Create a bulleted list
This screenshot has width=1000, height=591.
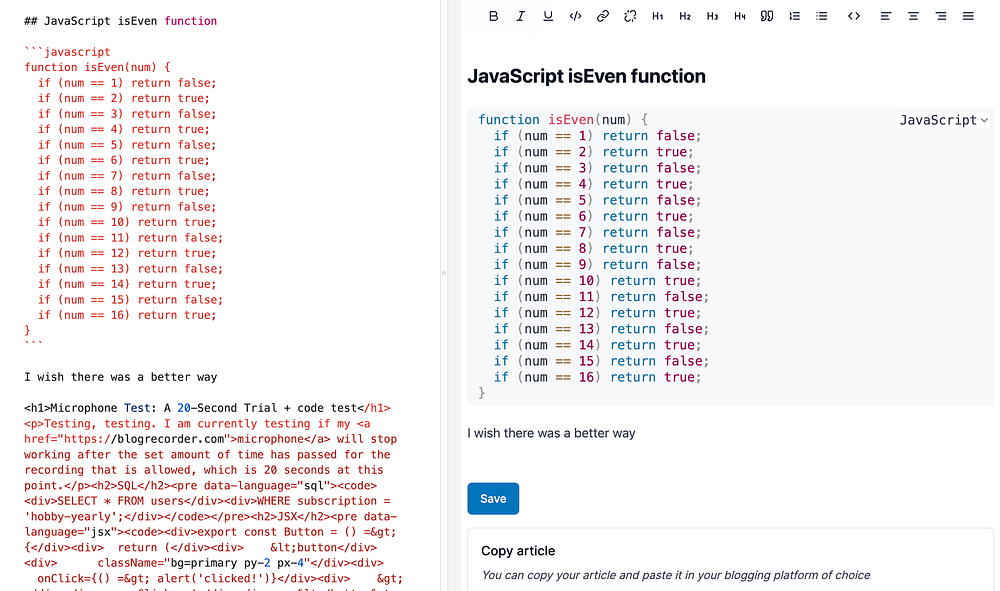(x=822, y=16)
